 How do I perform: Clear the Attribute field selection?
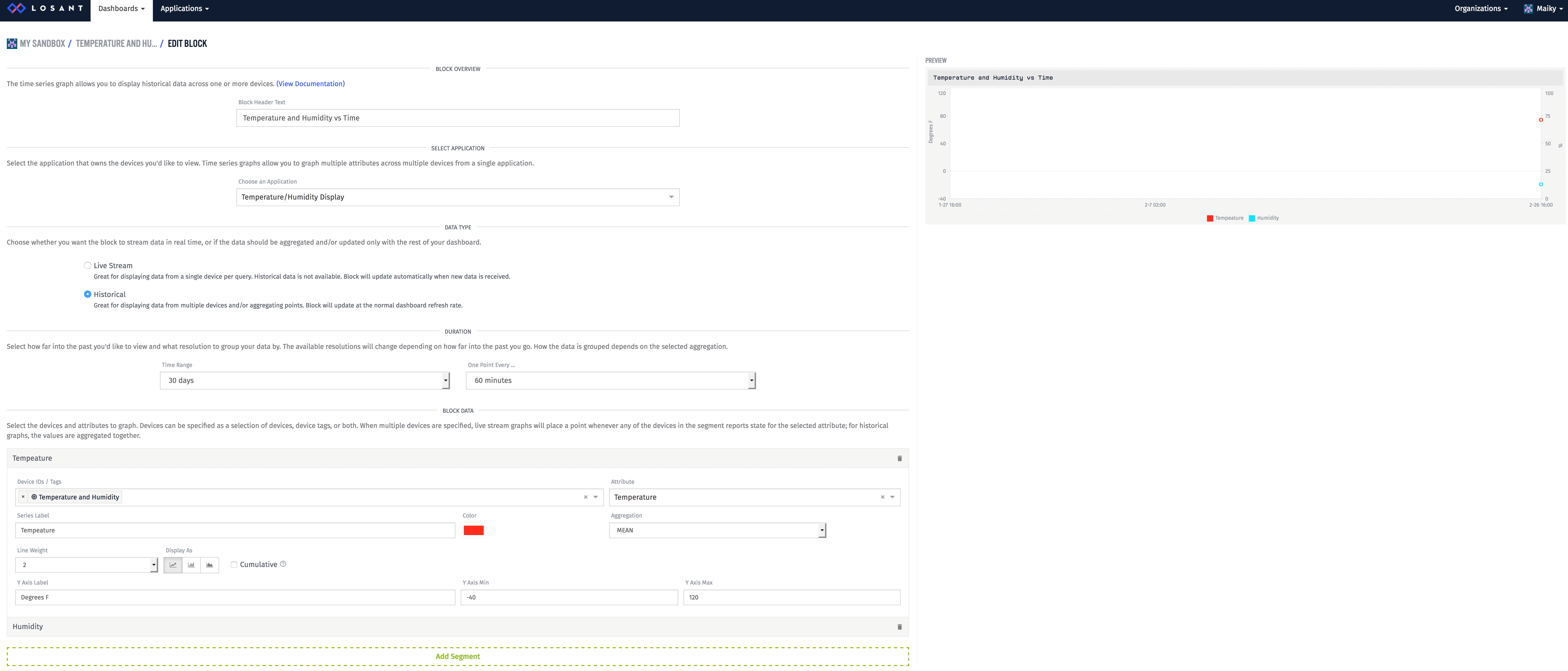pos(883,497)
